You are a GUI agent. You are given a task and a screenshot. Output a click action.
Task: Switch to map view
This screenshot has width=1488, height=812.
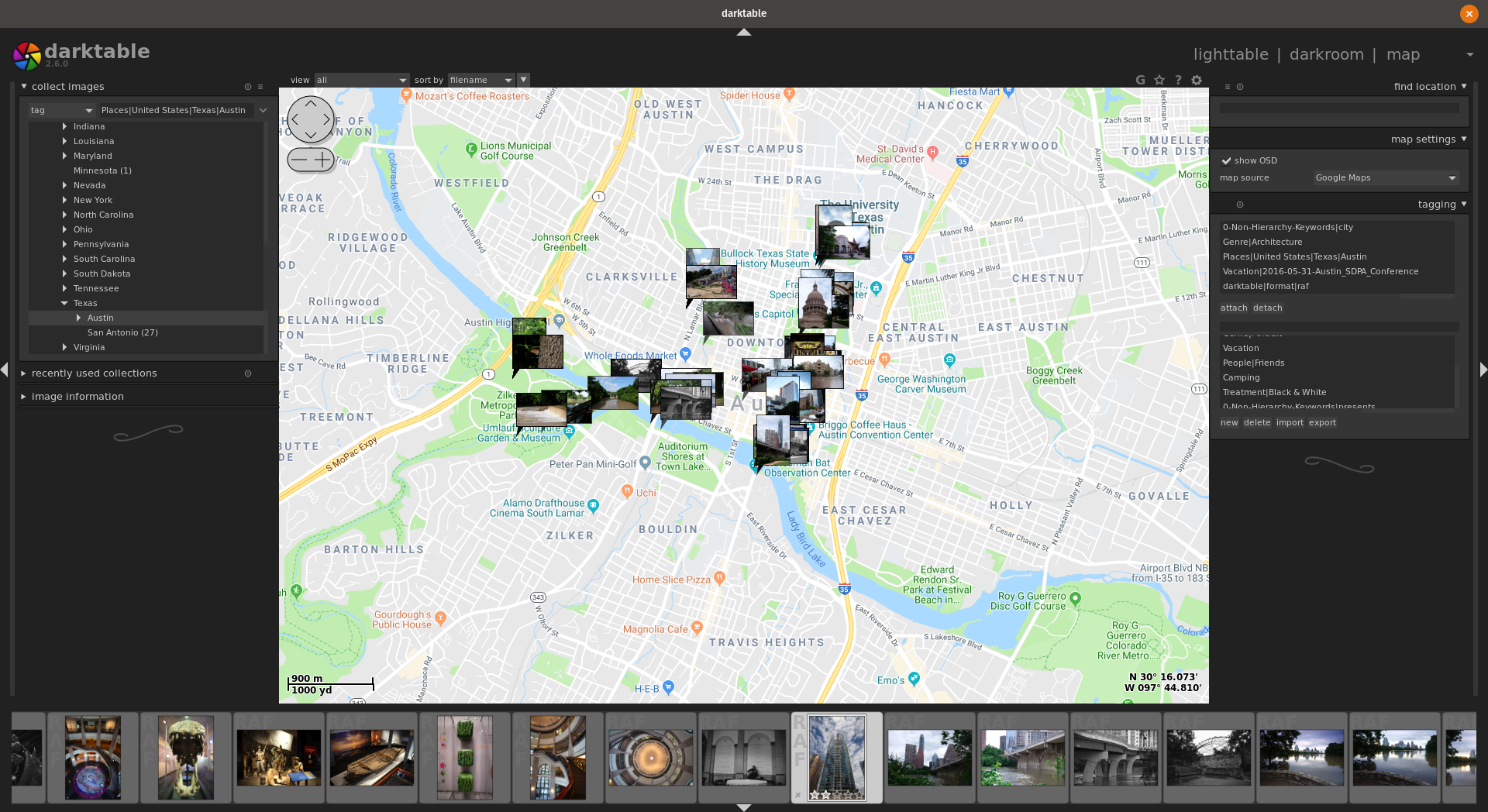[x=1403, y=54]
